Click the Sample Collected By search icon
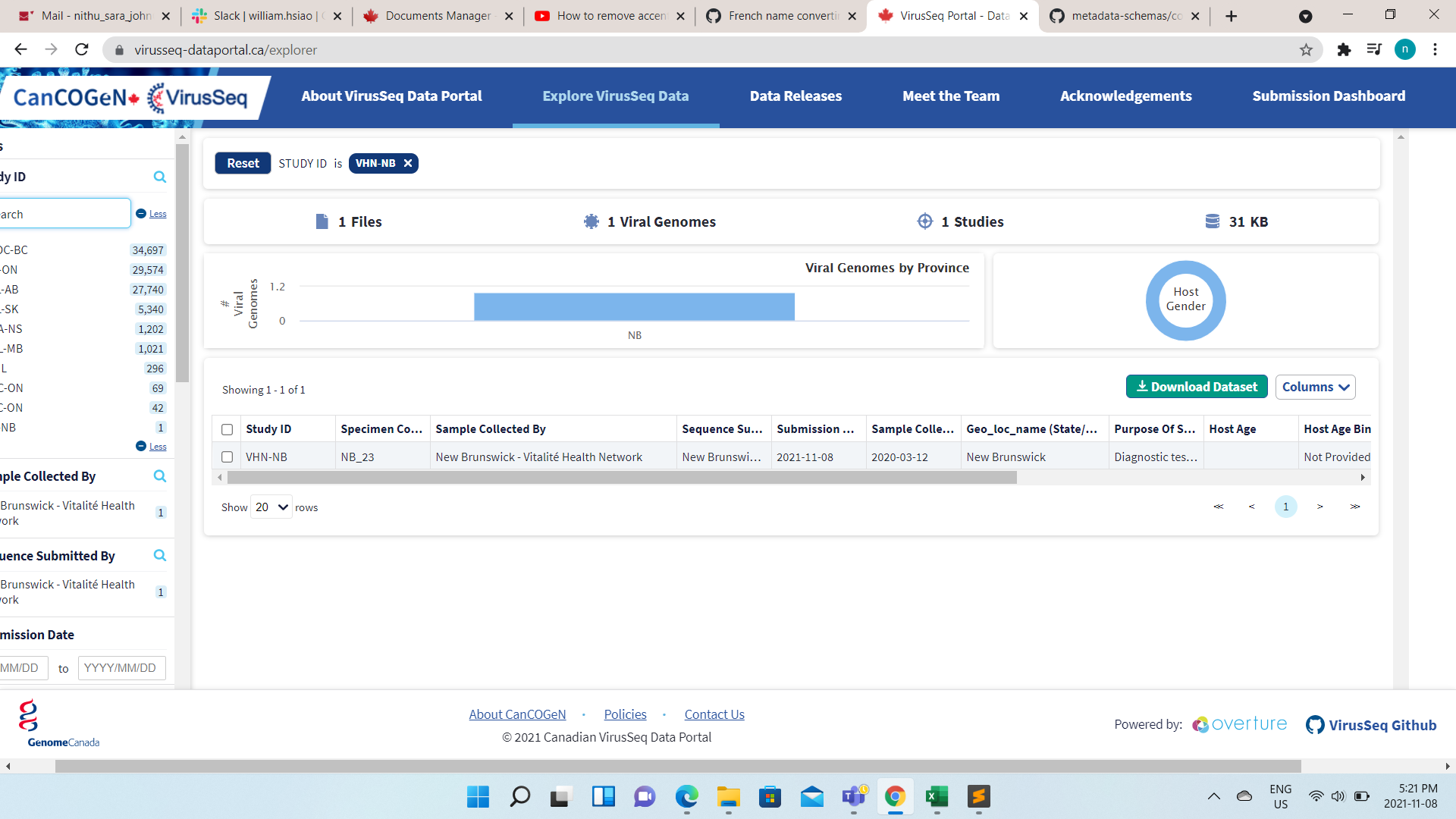This screenshot has width=1456, height=819. [x=160, y=476]
